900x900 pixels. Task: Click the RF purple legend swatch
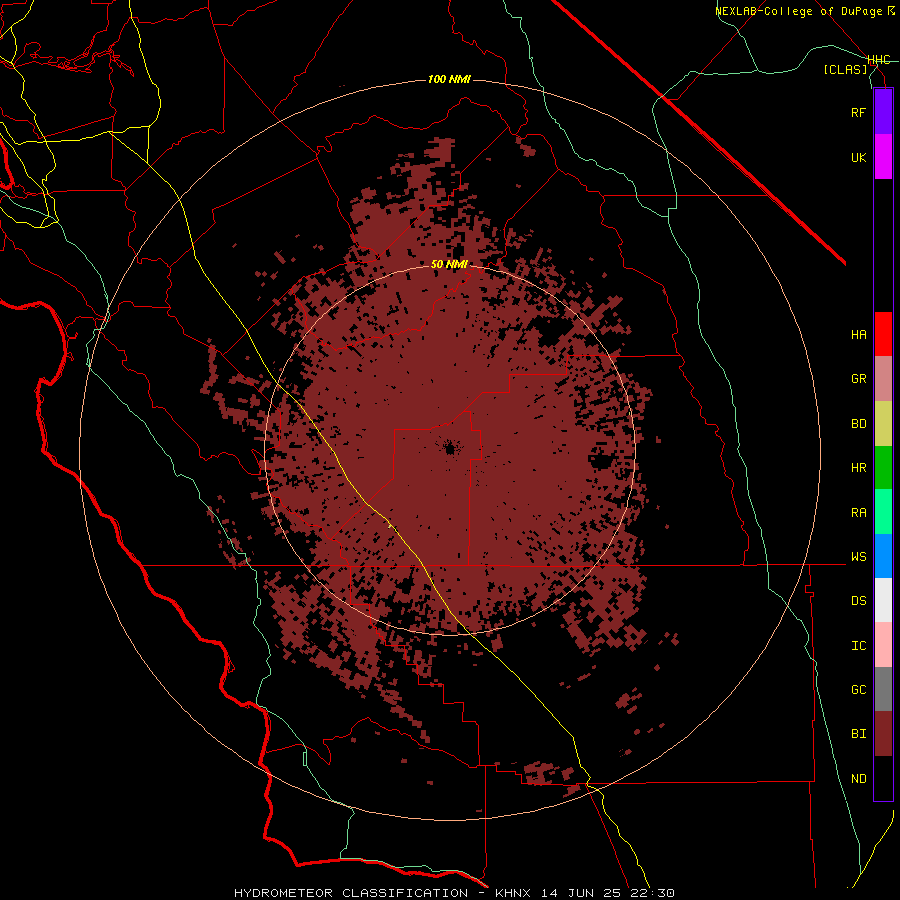click(x=883, y=112)
